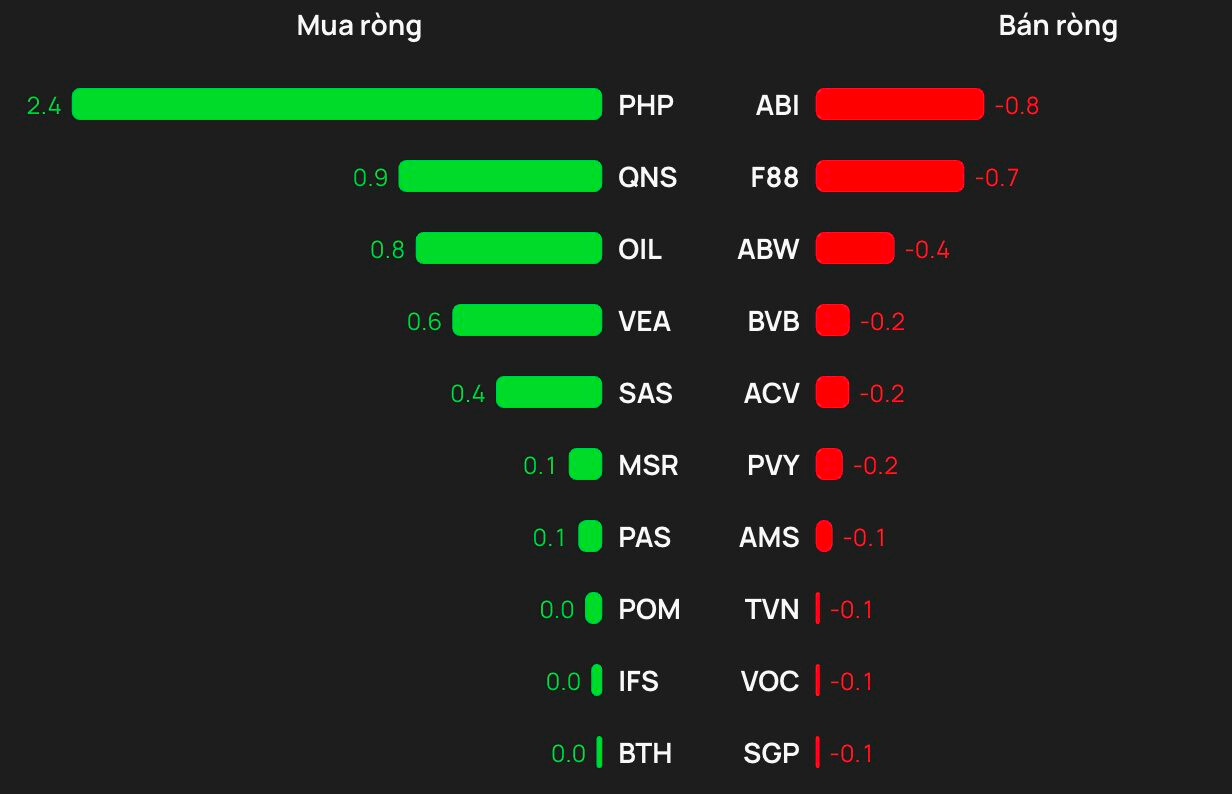The image size is (1232, 794).
Task: Select the SAS net buy bar
Action: (x=549, y=392)
